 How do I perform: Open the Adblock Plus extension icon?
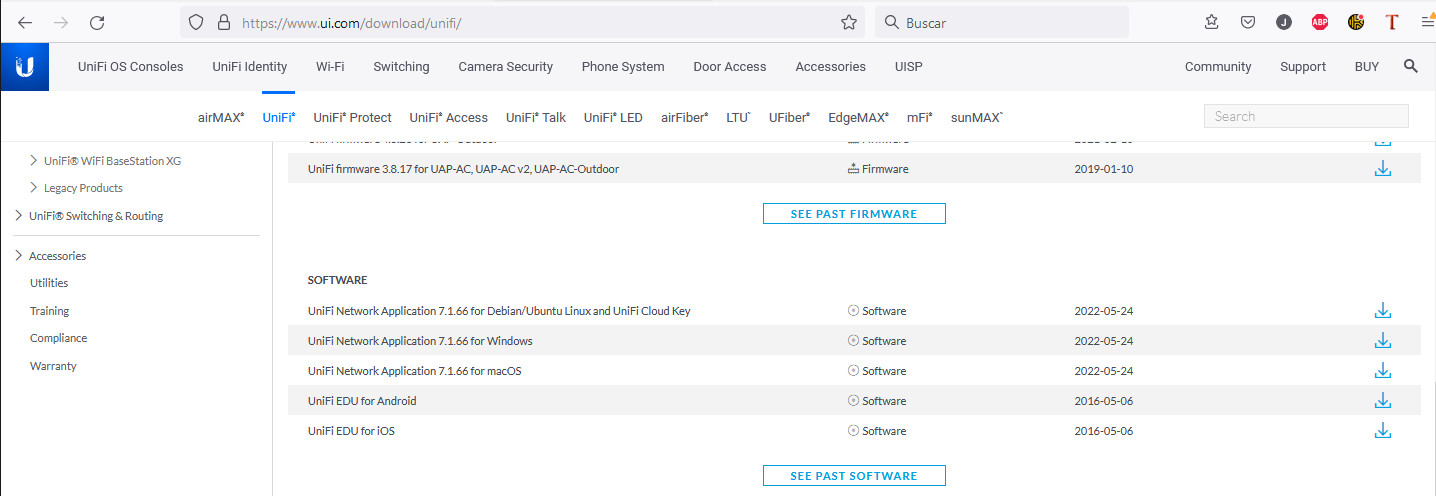click(x=1320, y=22)
